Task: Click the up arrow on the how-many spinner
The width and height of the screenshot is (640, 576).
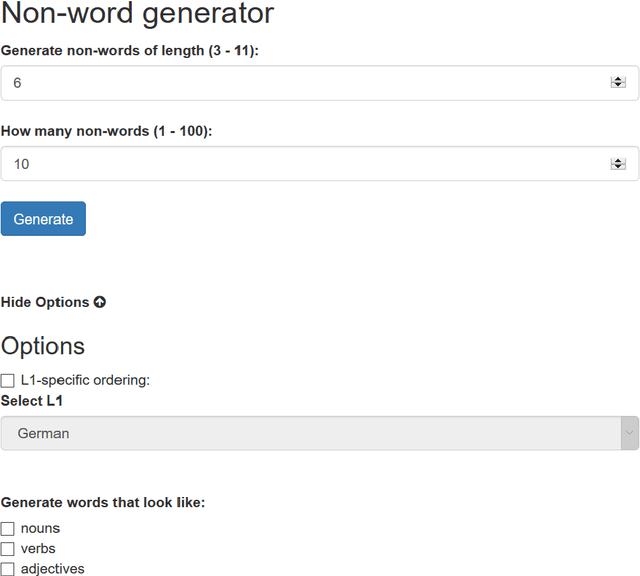Action: [x=618, y=160]
